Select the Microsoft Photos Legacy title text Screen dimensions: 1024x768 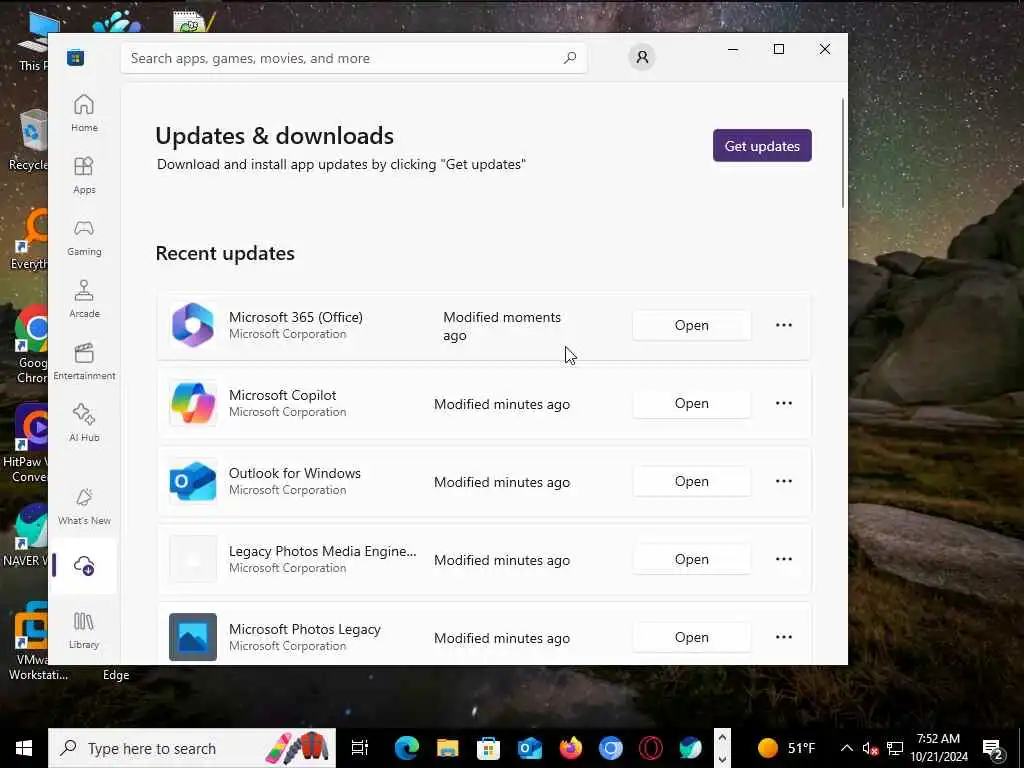tap(305, 630)
